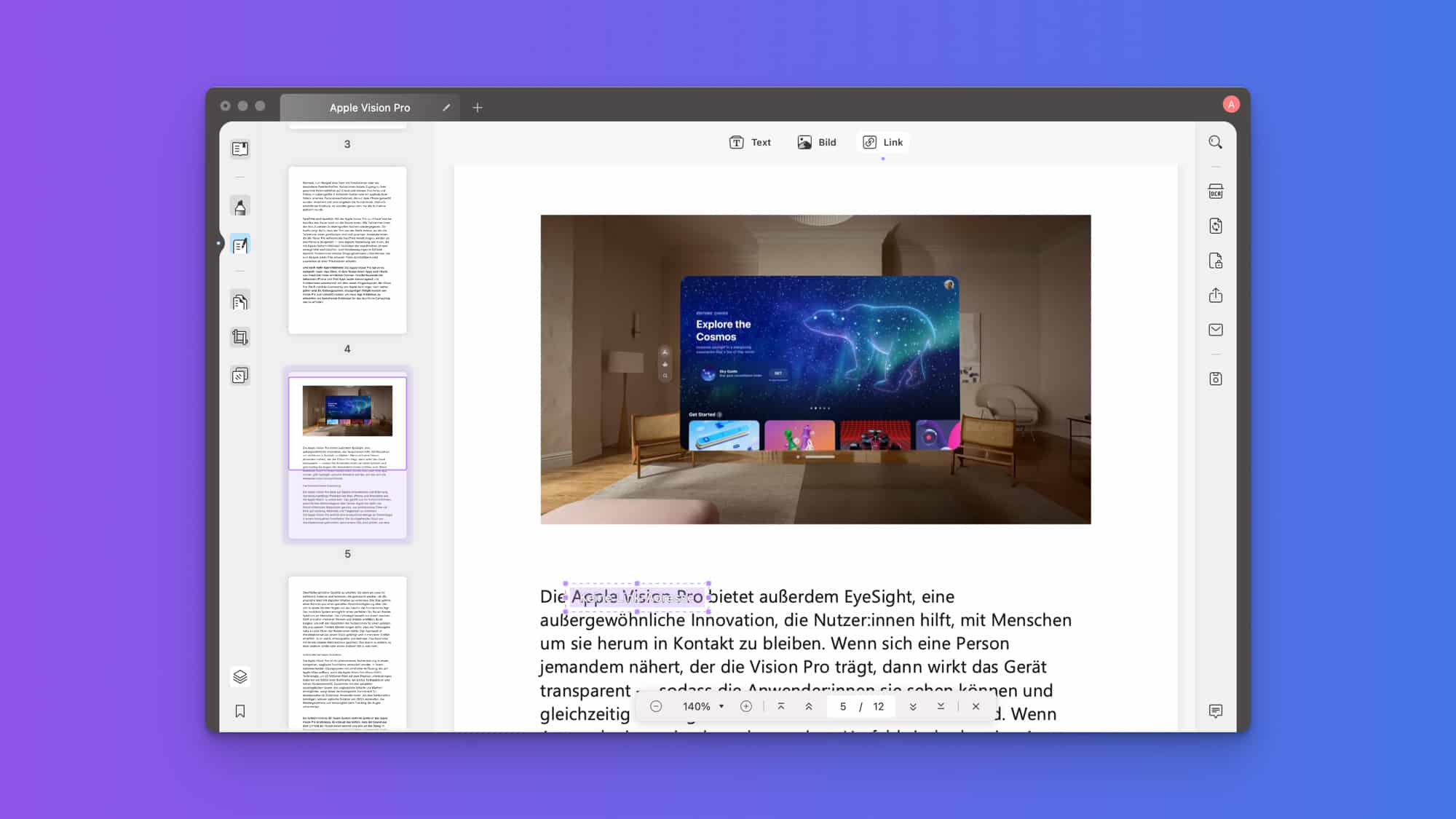Image resolution: width=1456 pixels, height=819 pixels.
Task: Click the share/export icon
Action: tap(1215, 295)
